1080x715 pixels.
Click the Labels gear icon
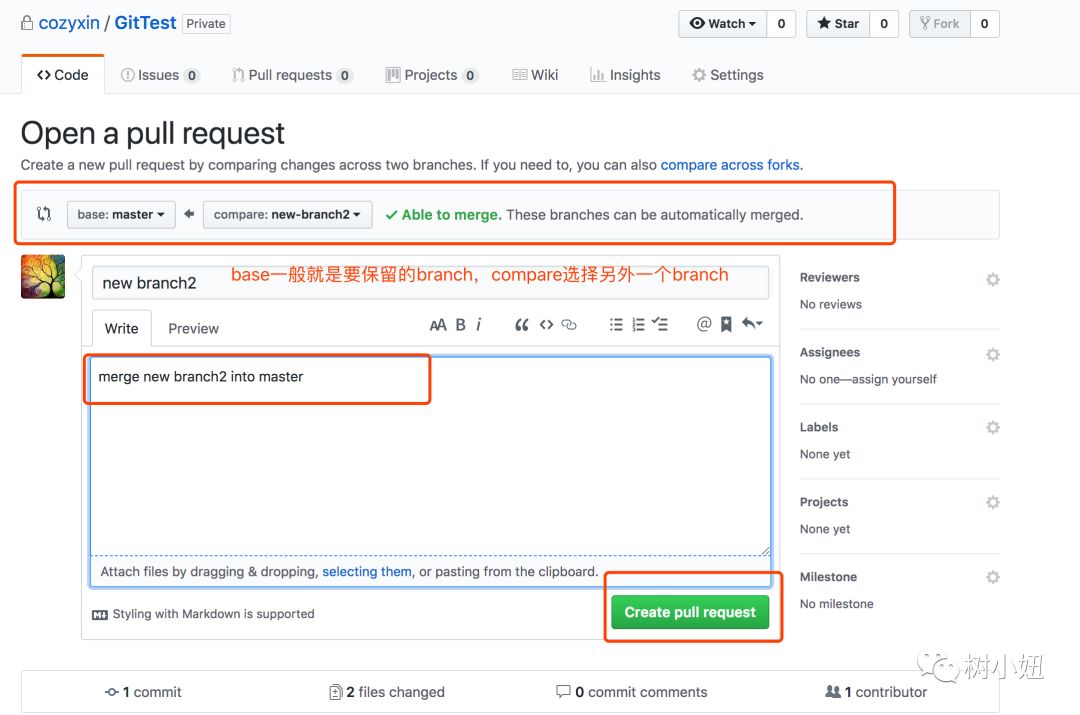coord(993,427)
